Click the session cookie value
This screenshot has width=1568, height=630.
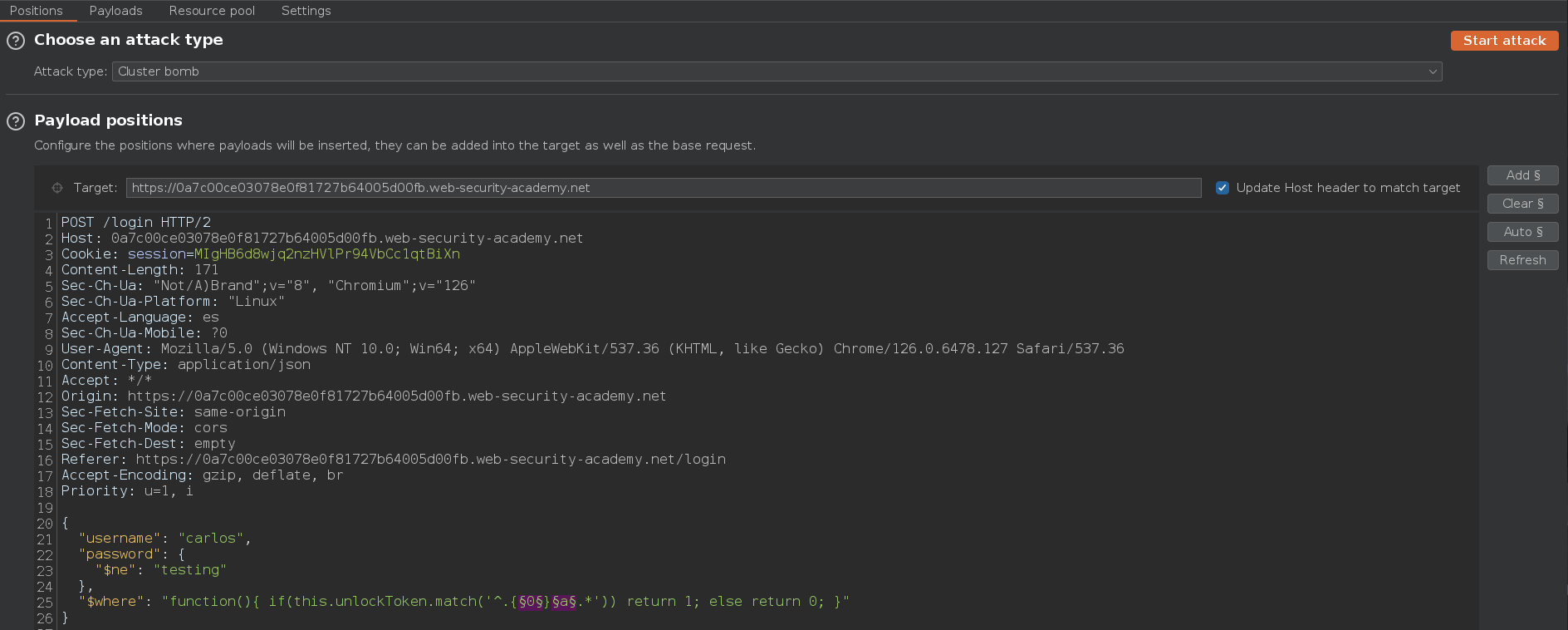click(x=327, y=254)
